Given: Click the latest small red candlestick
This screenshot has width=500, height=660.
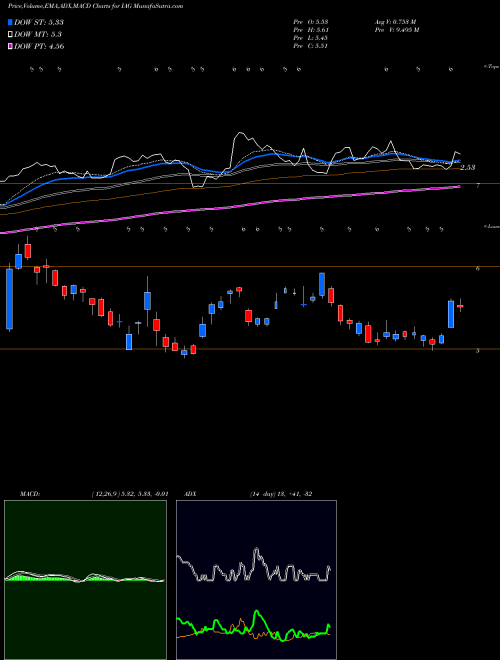Looking at the screenshot, I should pos(460,306).
